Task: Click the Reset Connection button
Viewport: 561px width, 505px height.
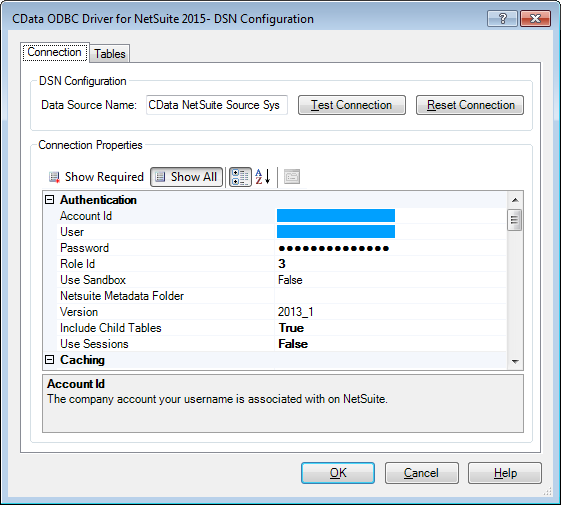Action: tap(470, 105)
